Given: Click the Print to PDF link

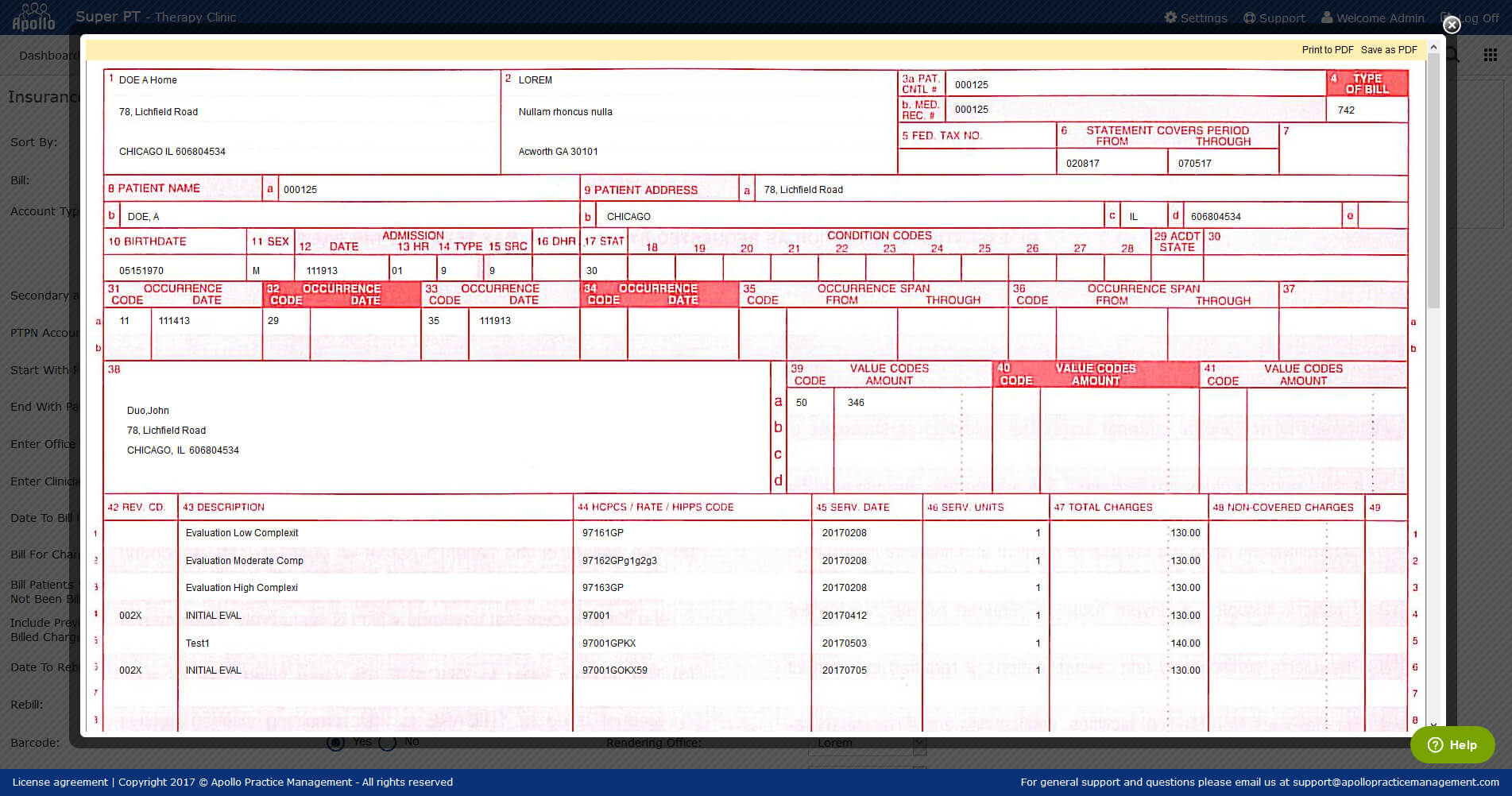Looking at the screenshot, I should [1328, 49].
